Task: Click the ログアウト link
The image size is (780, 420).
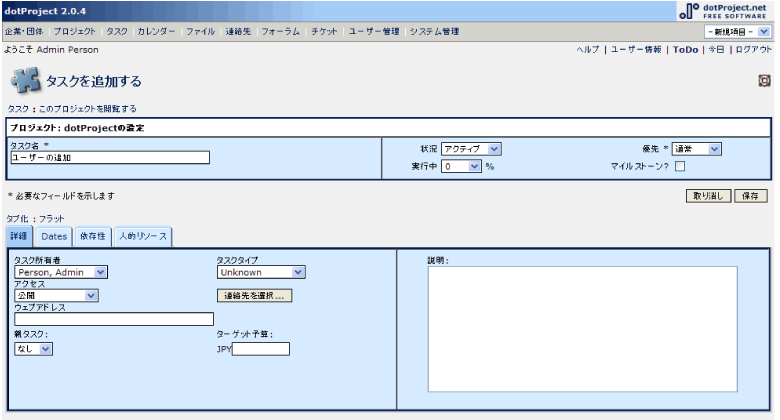Action: [x=753, y=49]
